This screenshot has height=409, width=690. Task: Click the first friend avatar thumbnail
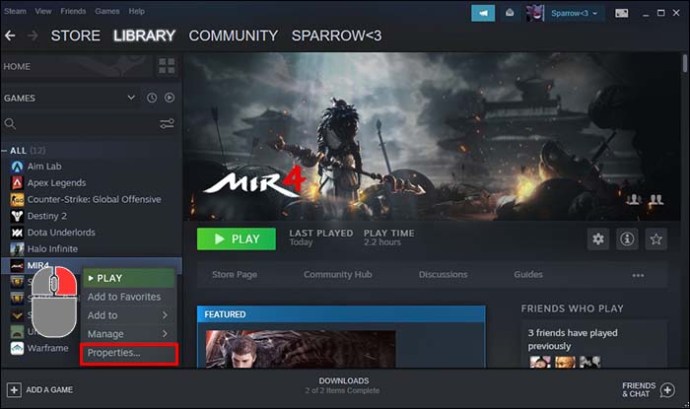coord(540,362)
